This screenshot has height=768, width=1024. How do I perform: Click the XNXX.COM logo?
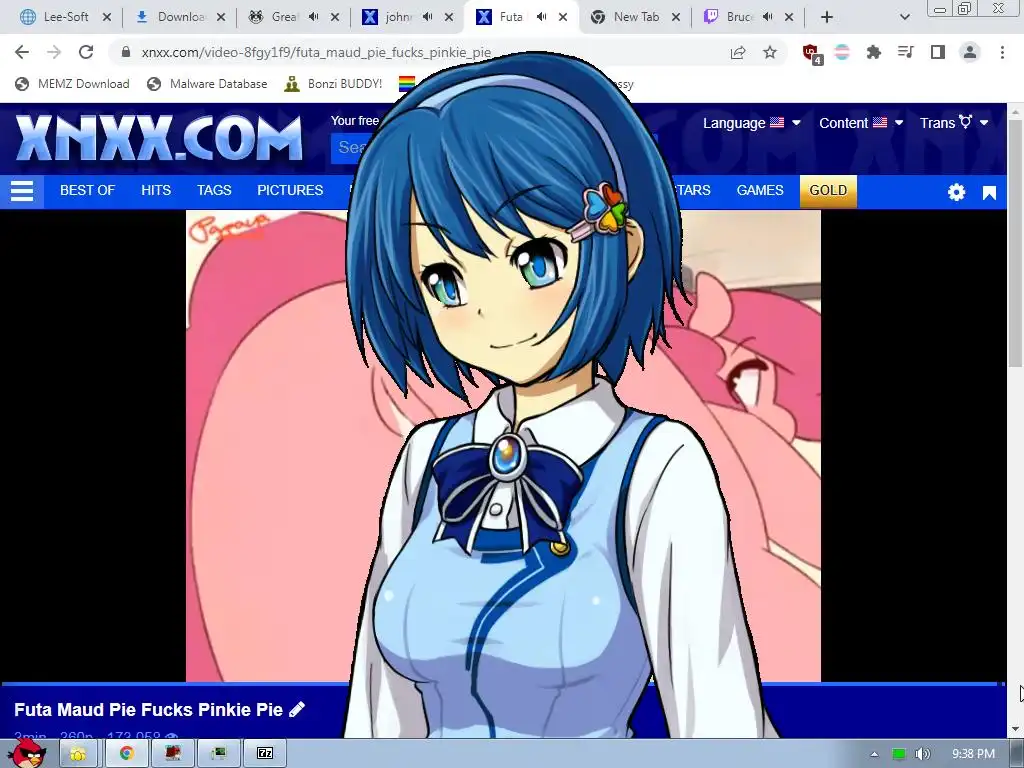pos(159,138)
